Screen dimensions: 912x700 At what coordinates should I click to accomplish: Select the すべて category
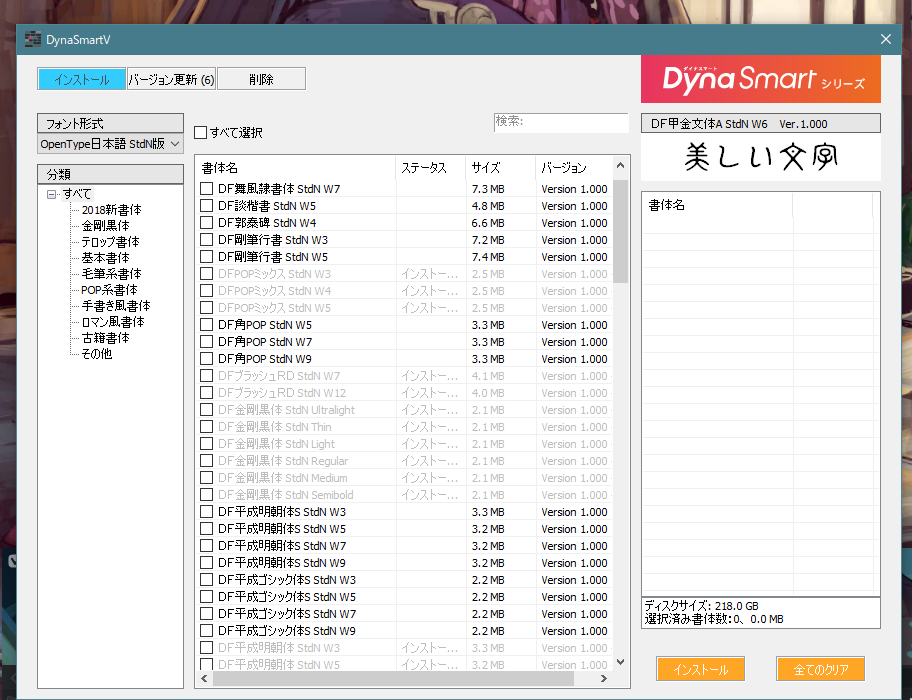[77, 194]
